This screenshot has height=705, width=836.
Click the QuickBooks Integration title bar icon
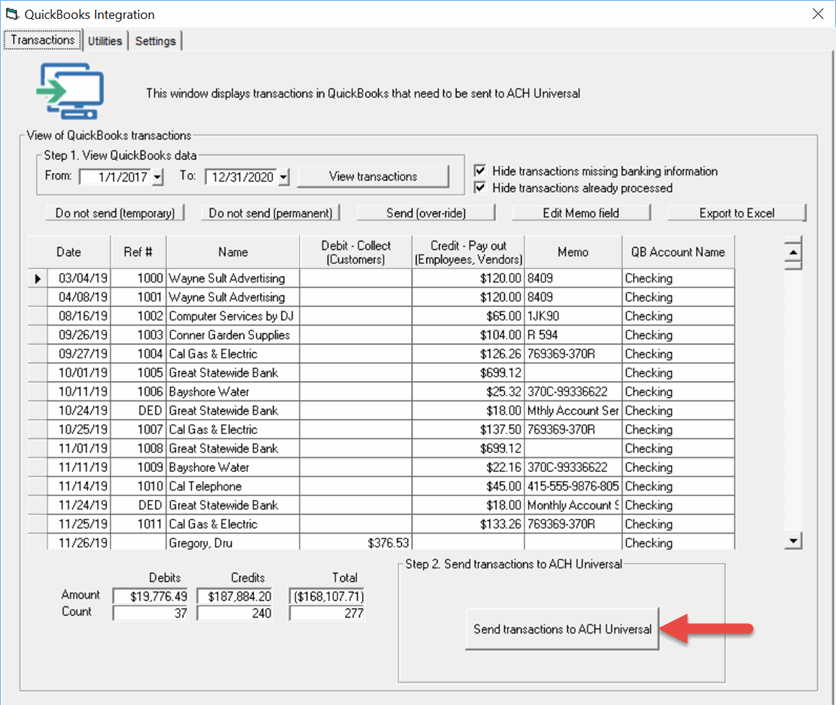[x=10, y=14]
